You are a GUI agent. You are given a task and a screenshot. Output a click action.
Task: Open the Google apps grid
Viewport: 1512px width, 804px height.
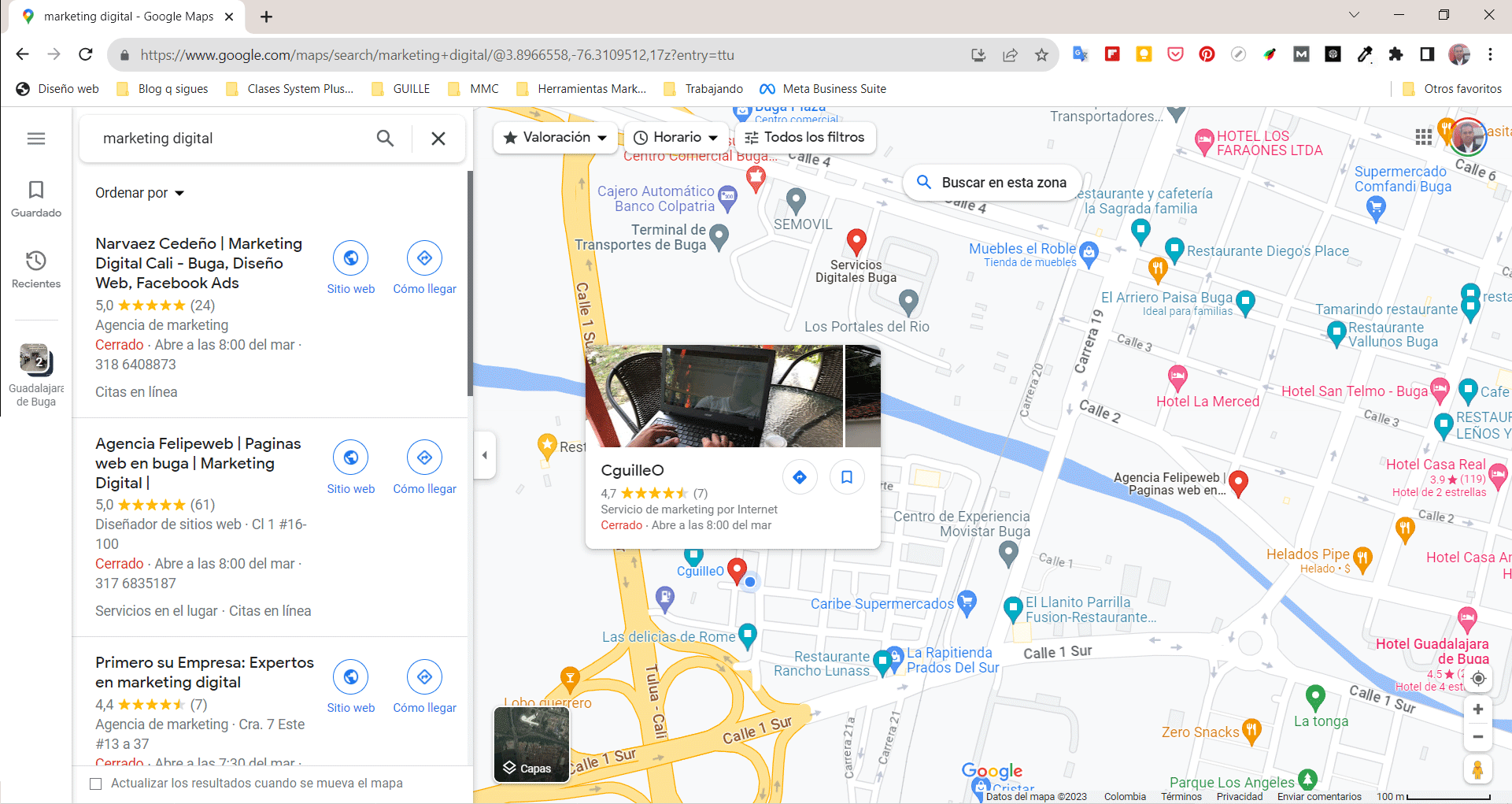point(1423,137)
